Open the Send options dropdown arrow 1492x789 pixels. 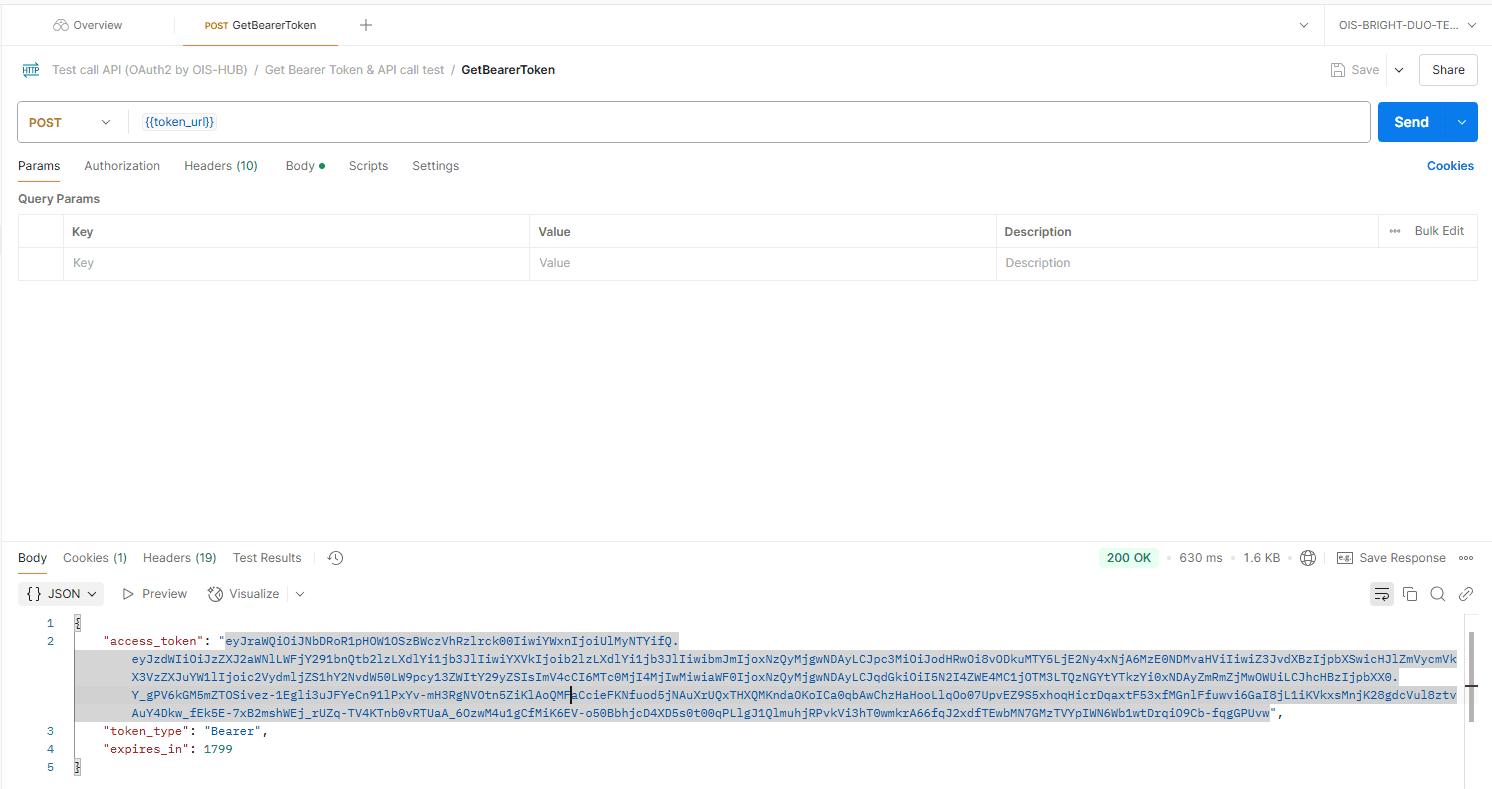point(1462,122)
